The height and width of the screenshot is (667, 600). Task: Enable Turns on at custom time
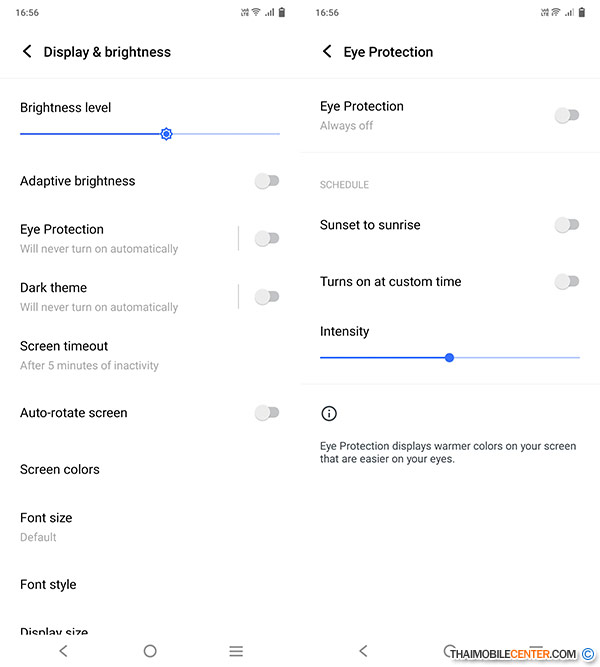click(566, 282)
